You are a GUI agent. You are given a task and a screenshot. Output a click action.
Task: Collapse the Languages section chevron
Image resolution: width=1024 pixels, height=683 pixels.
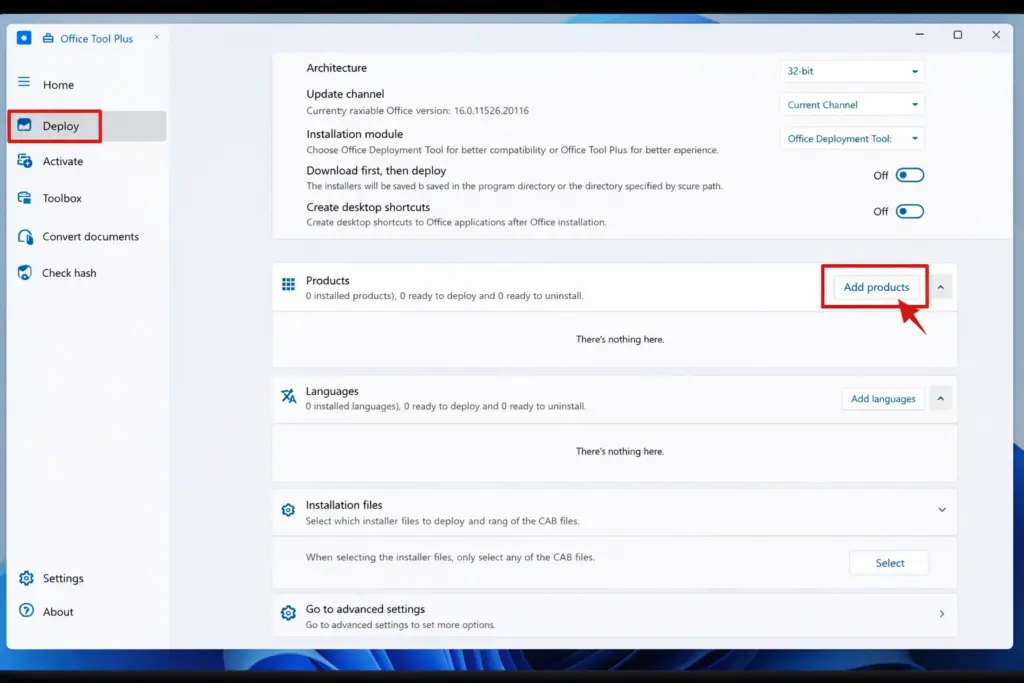click(x=941, y=399)
